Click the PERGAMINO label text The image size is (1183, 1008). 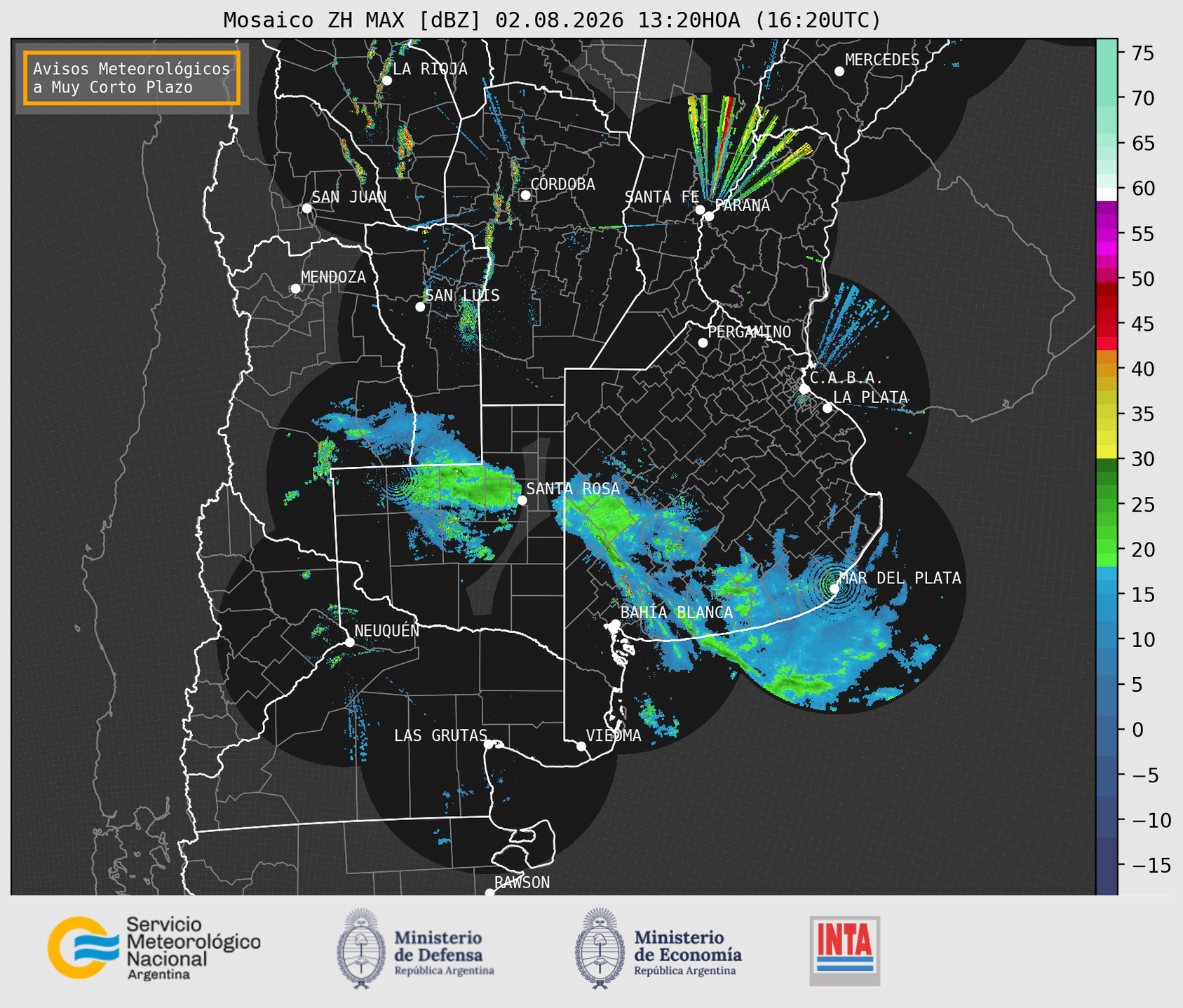[x=750, y=332]
